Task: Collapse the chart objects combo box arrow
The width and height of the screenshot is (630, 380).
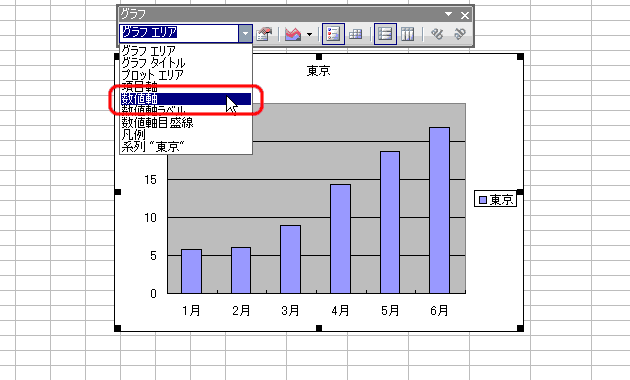Action: pos(245,34)
